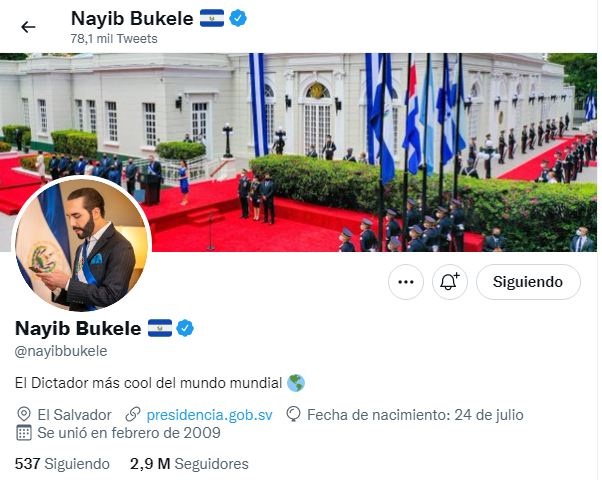
Task: View the 2,9 M Seguidores list
Action: pos(189,464)
